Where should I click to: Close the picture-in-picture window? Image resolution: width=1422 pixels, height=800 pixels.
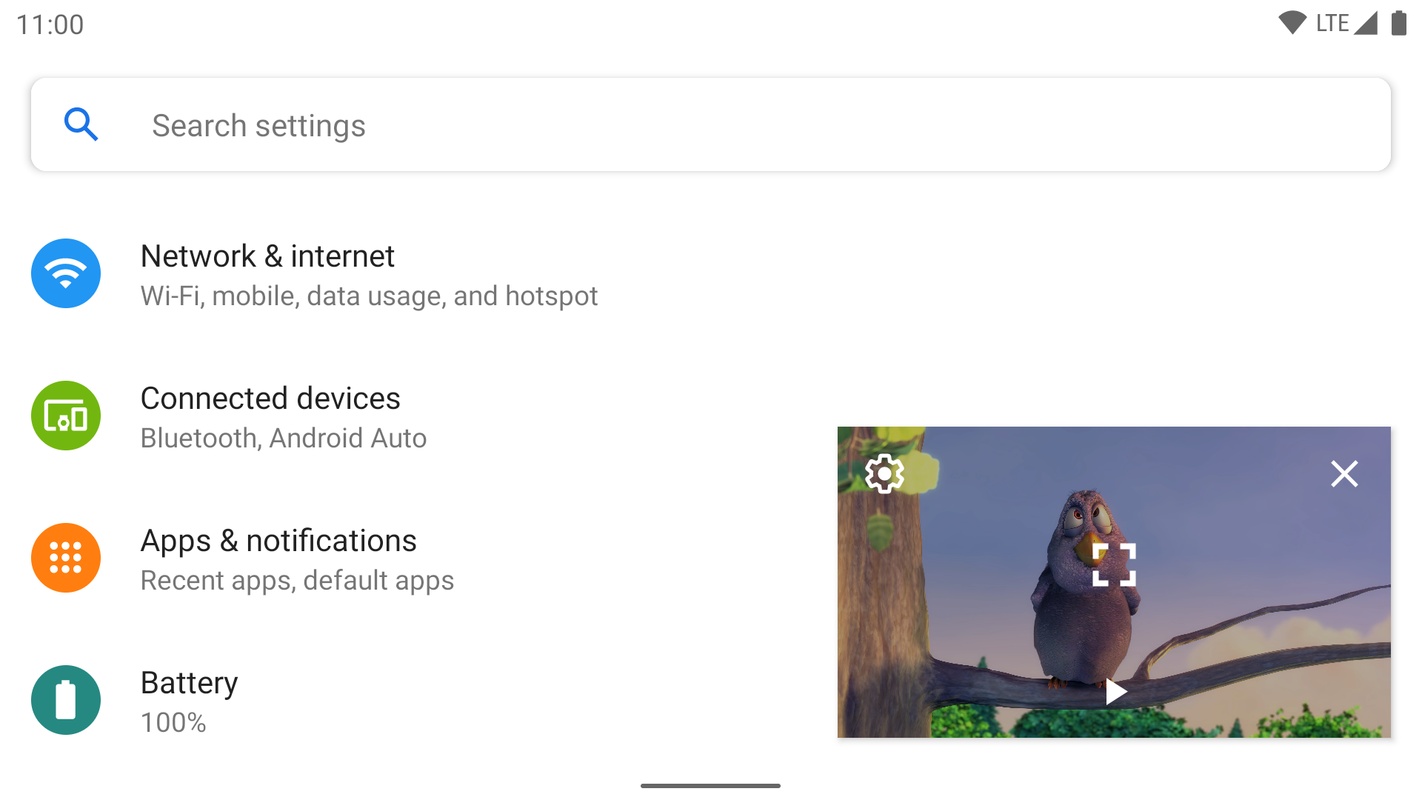click(x=1344, y=473)
